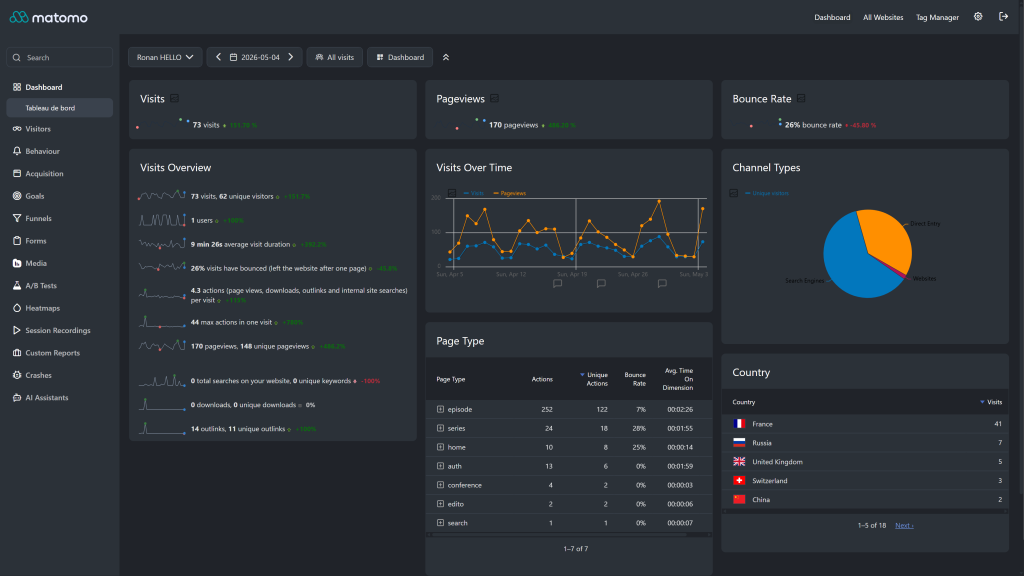Expand the episode row in Page Type
The image size is (1024, 576).
[440, 409]
